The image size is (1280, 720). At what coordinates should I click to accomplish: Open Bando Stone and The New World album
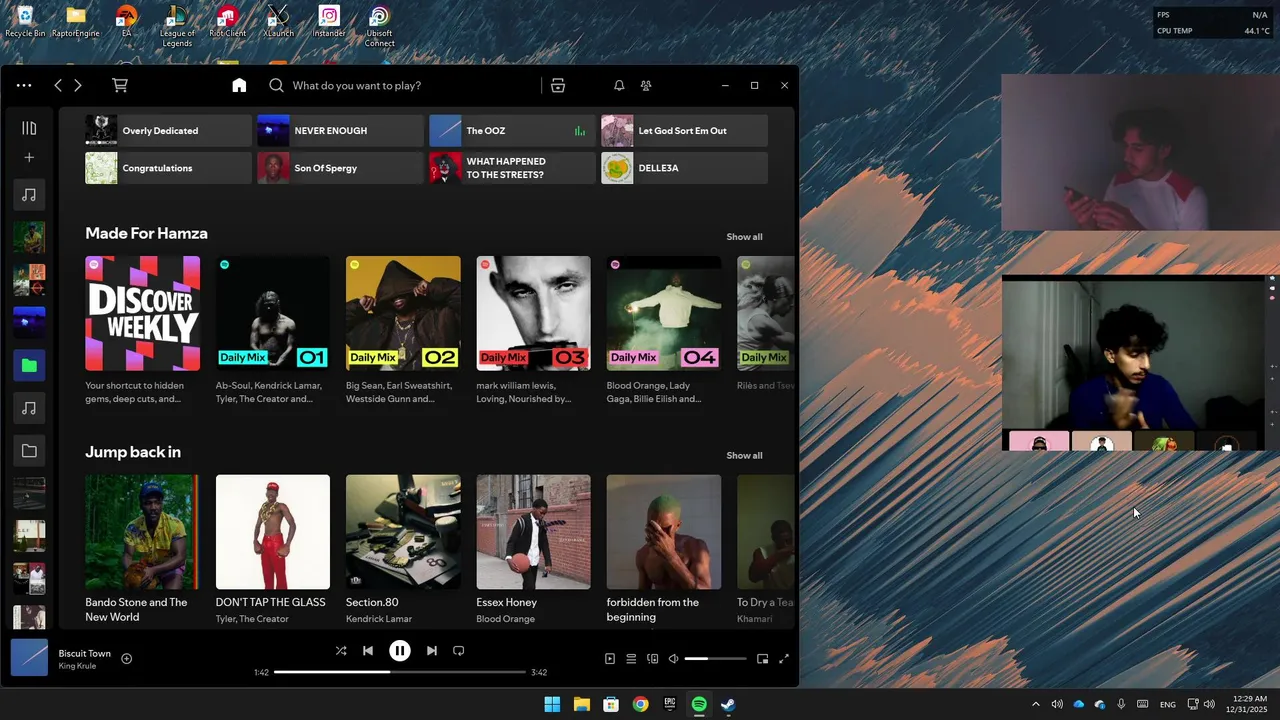pos(142,532)
